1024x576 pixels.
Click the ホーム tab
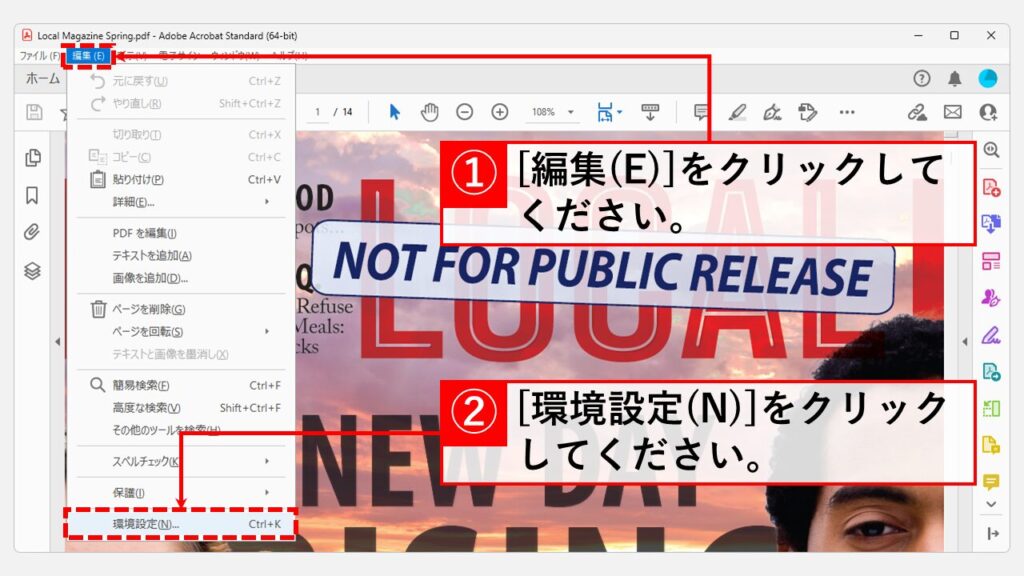42,79
